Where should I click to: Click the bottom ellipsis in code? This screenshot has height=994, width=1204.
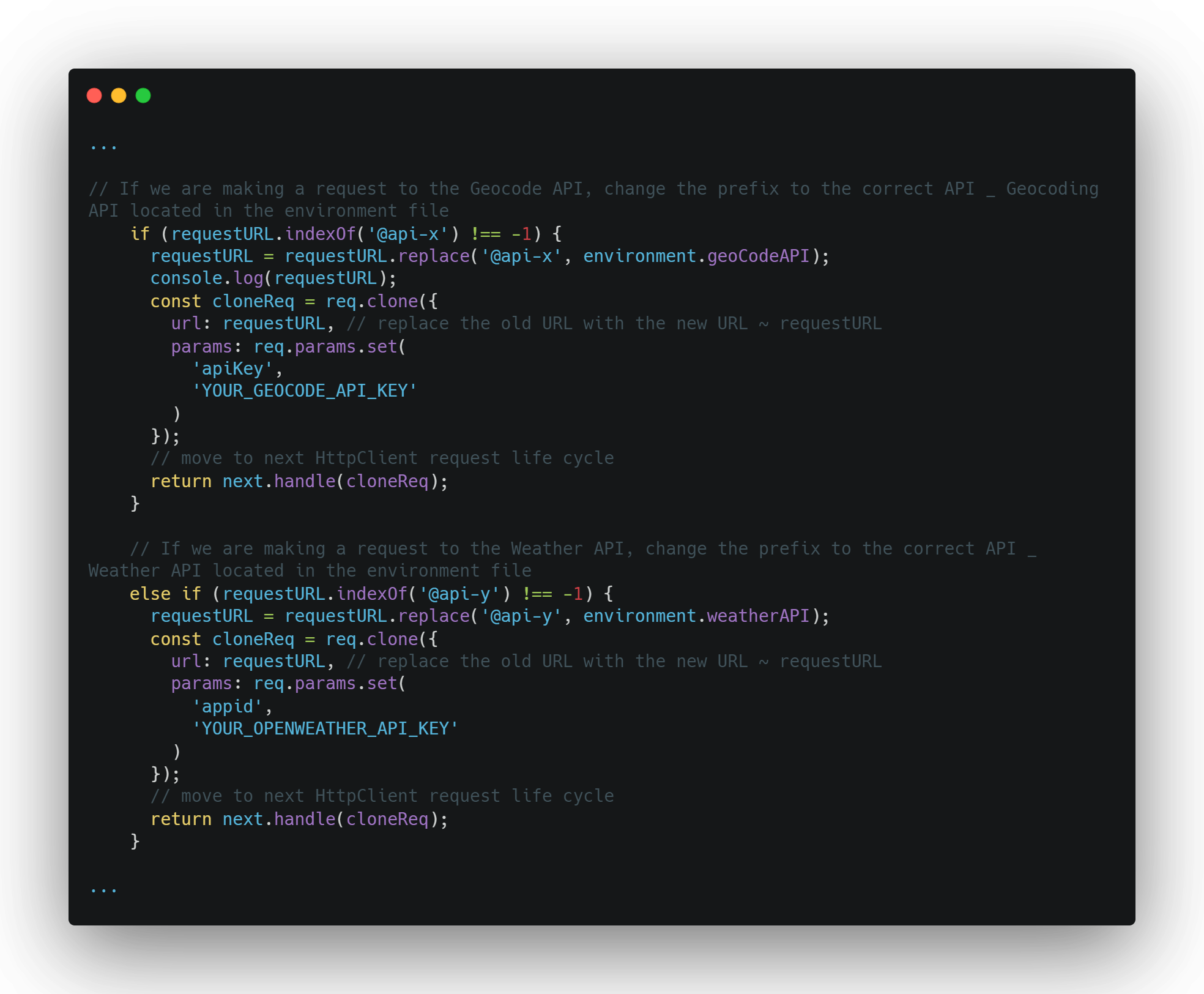coord(103,890)
